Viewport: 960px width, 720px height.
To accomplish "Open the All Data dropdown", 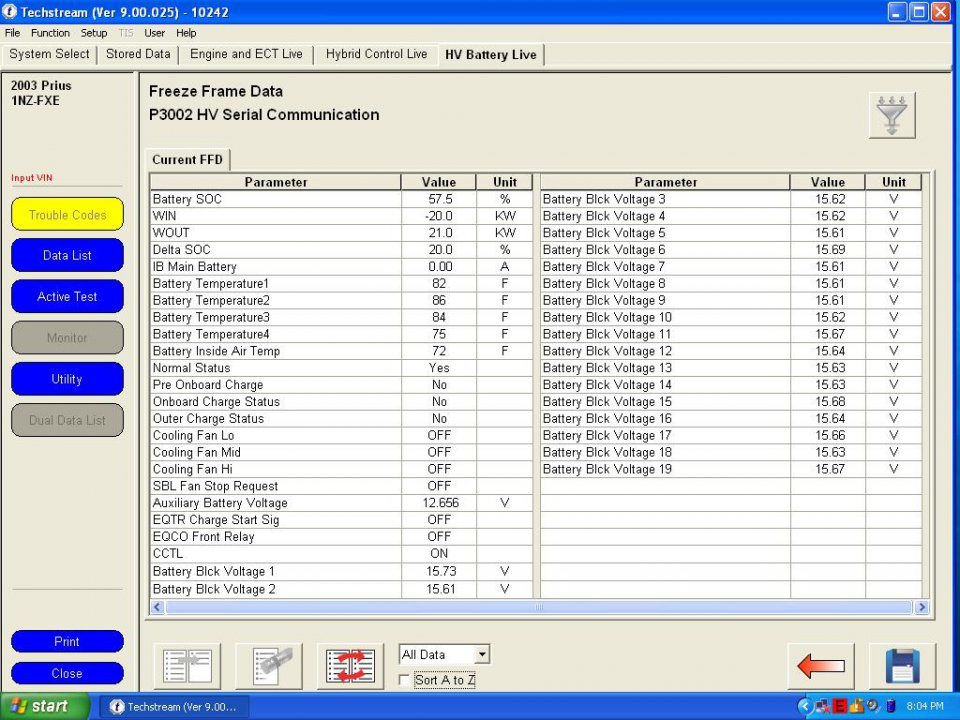I will coord(483,655).
